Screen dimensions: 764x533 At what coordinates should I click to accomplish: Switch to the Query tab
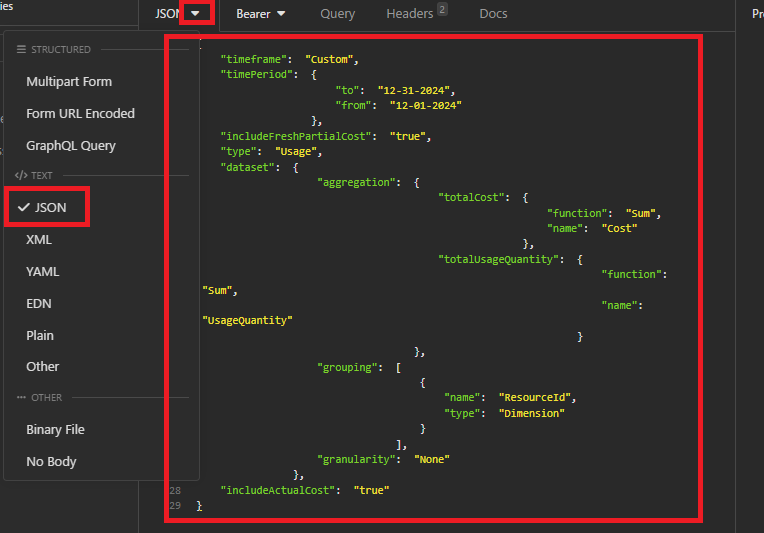pyautogui.click(x=337, y=14)
